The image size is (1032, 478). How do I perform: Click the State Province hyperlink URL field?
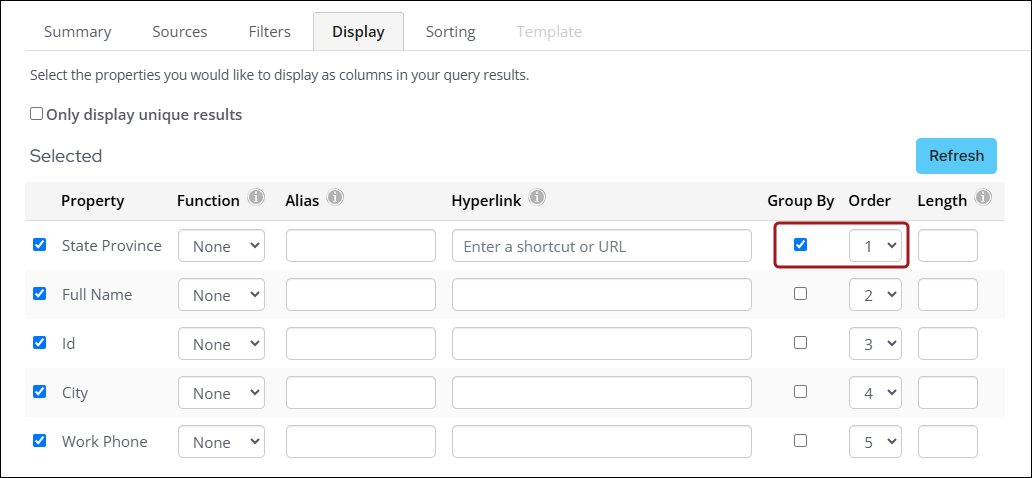601,246
